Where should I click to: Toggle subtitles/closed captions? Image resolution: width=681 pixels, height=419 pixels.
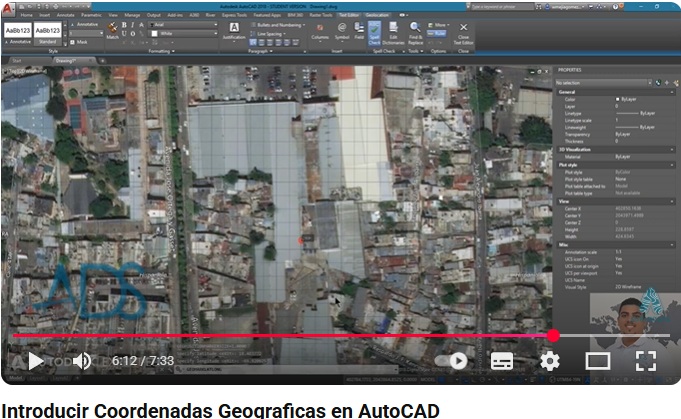[x=501, y=361]
